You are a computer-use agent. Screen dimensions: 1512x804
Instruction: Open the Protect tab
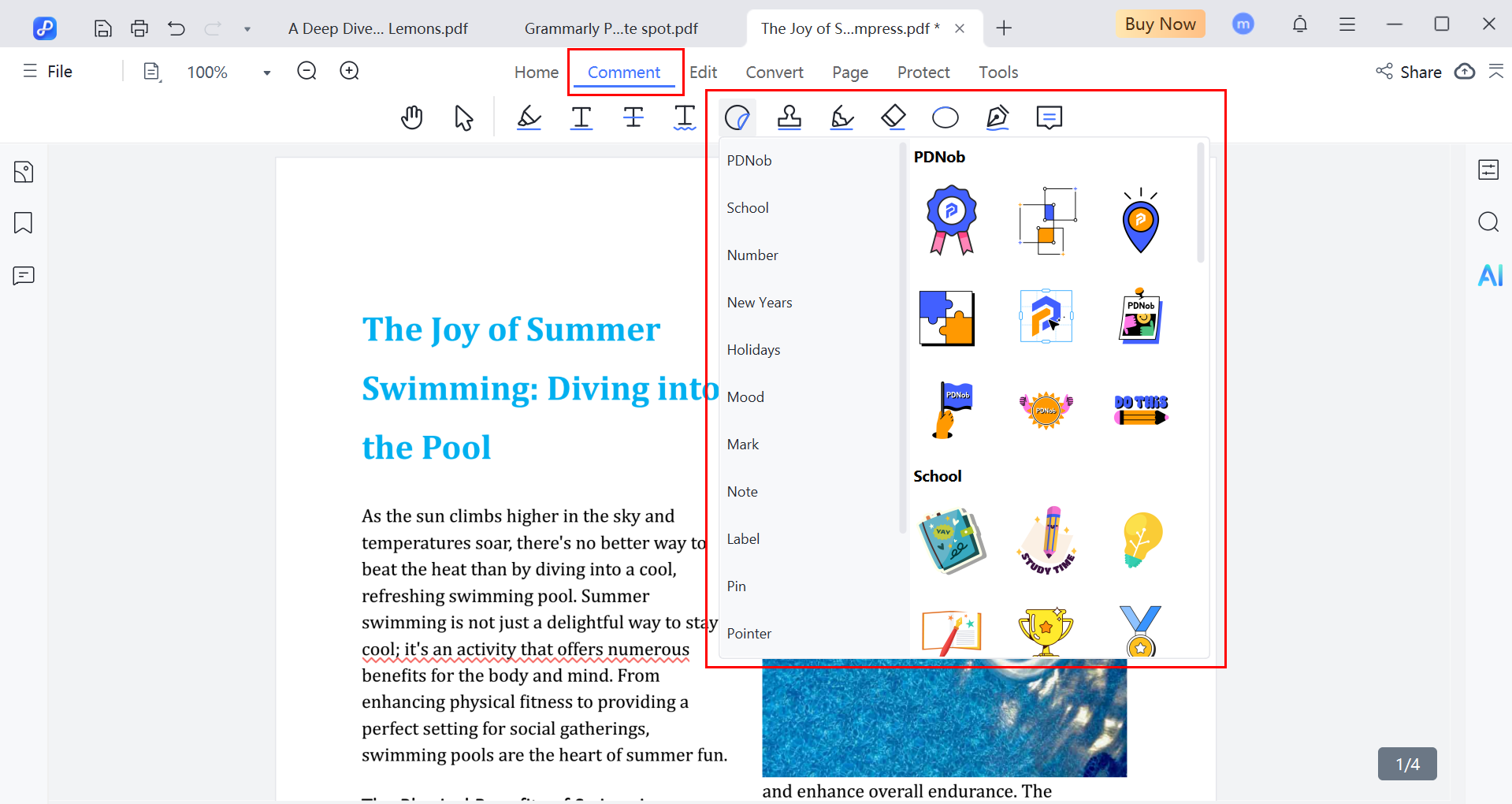[923, 73]
